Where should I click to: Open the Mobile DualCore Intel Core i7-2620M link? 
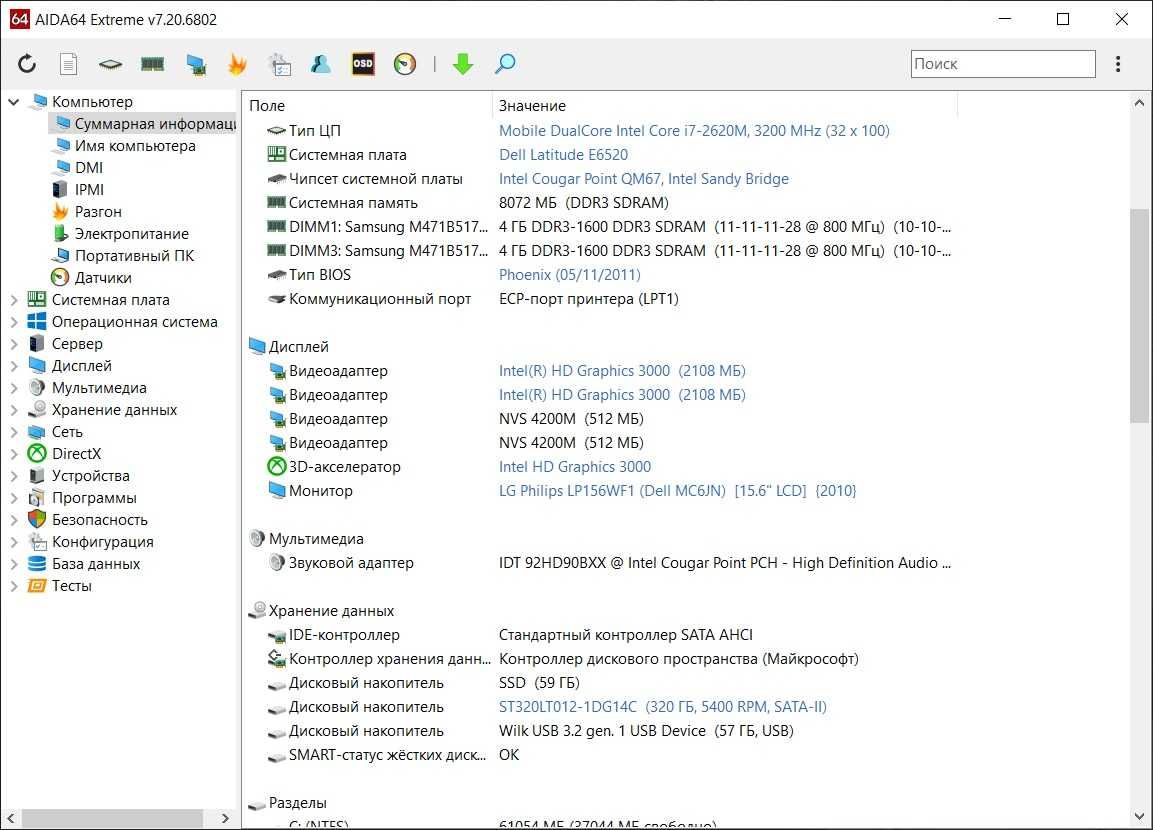pyautogui.click(x=694, y=131)
